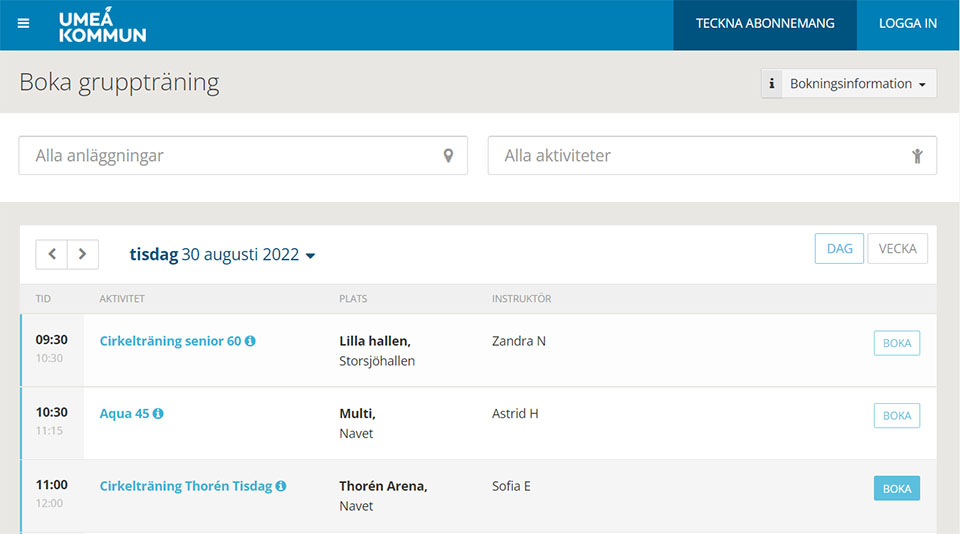Open the Alla anläggningar selector
960x534 pixels.
(243, 156)
